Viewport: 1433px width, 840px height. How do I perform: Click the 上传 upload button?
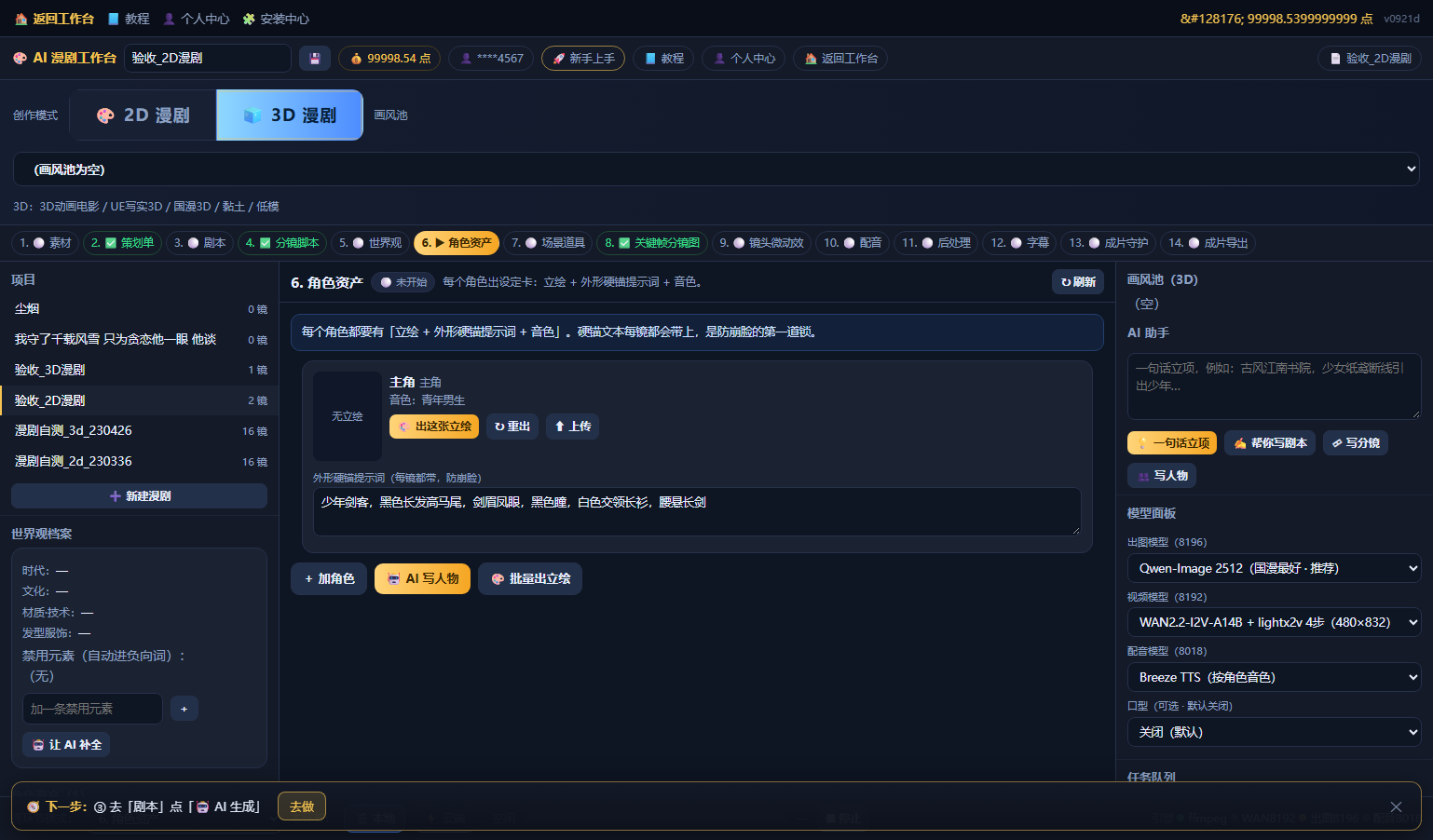pos(572,427)
